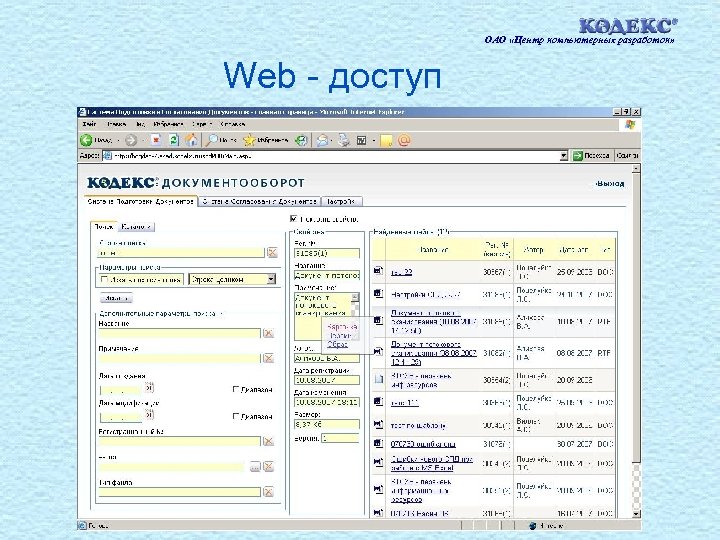
Task: Click the yellow Discuss note toolbar icon
Action: point(387,141)
